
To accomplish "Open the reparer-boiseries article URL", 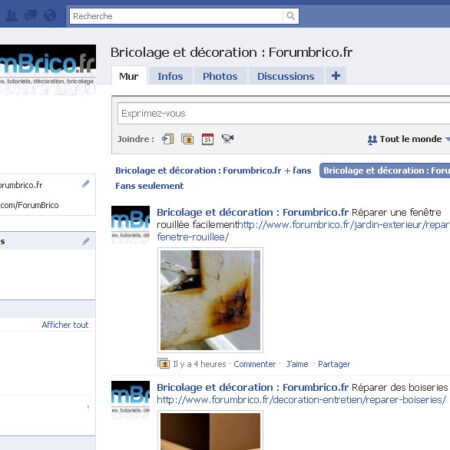I will [301, 400].
